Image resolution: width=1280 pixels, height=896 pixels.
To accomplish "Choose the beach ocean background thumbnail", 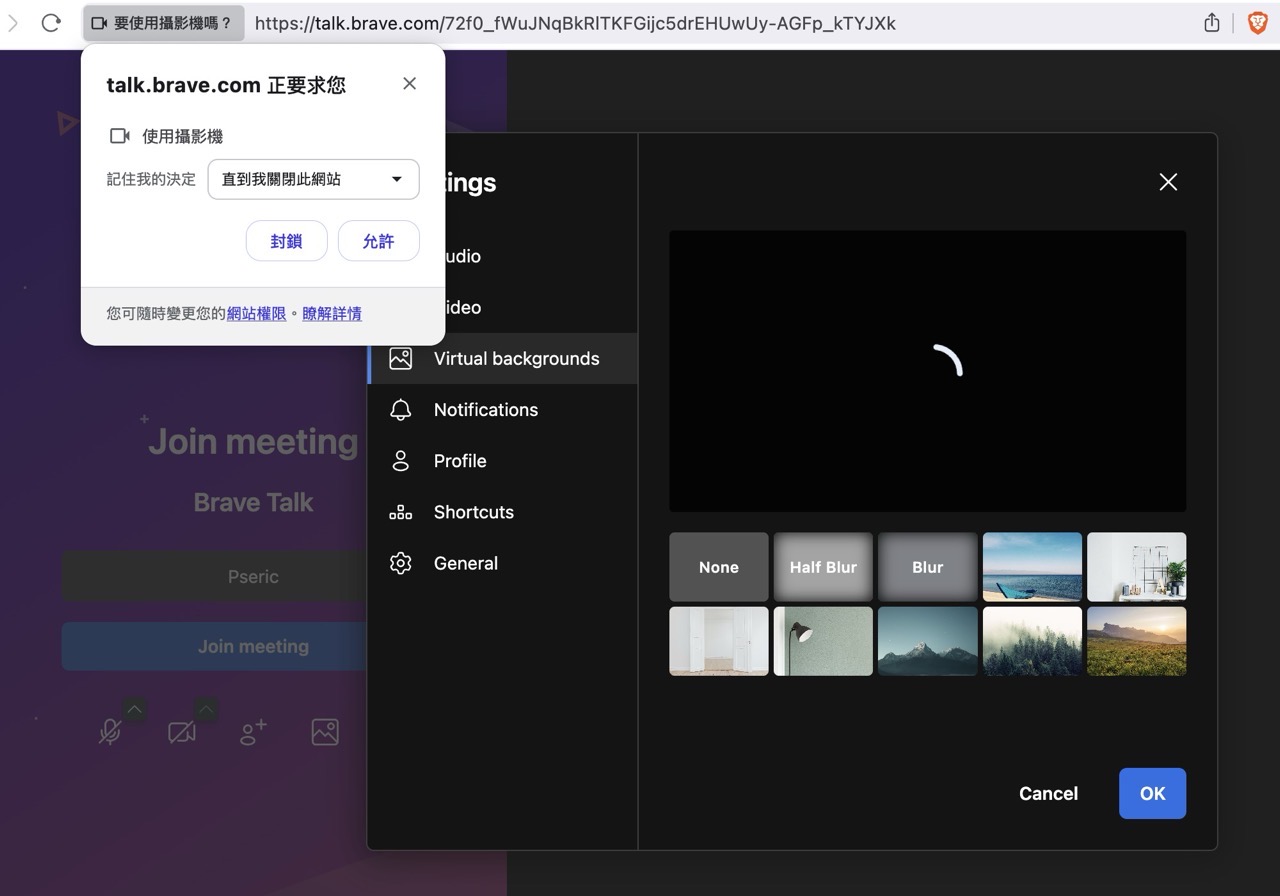I will coord(1032,567).
